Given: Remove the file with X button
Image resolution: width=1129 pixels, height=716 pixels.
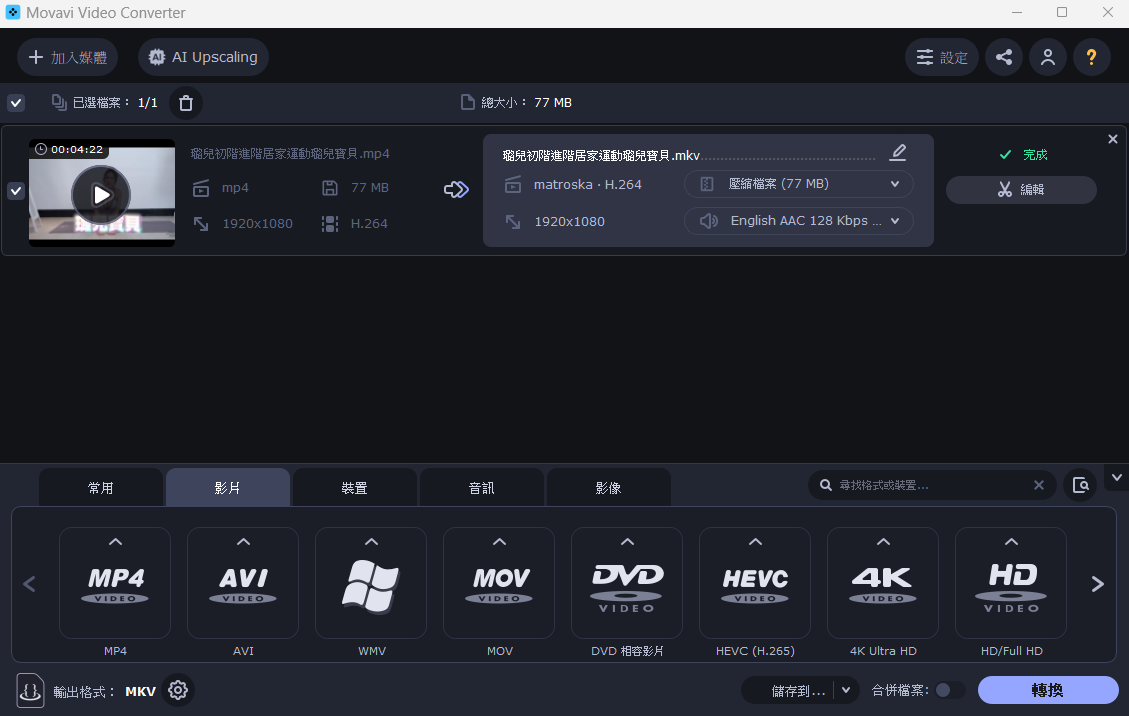Looking at the screenshot, I should [x=1112, y=139].
